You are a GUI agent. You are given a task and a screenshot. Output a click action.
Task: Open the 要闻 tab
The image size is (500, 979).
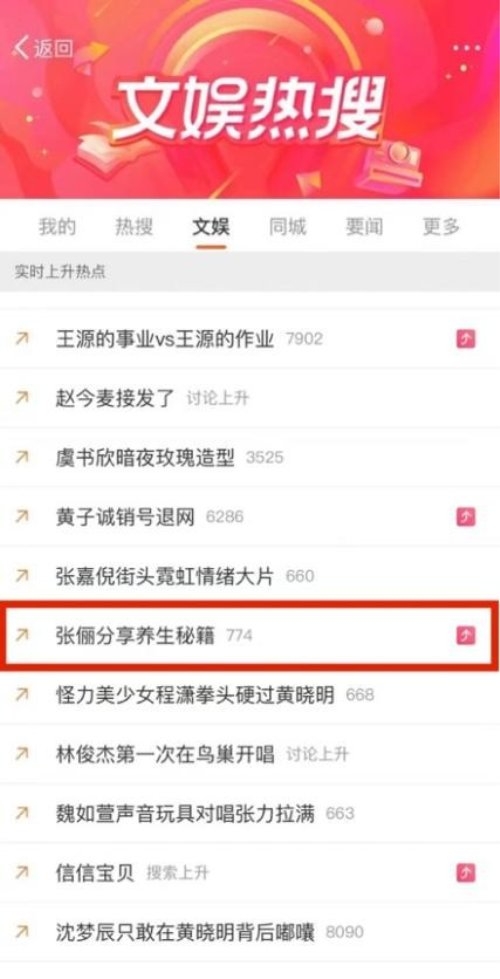(x=365, y=227)
